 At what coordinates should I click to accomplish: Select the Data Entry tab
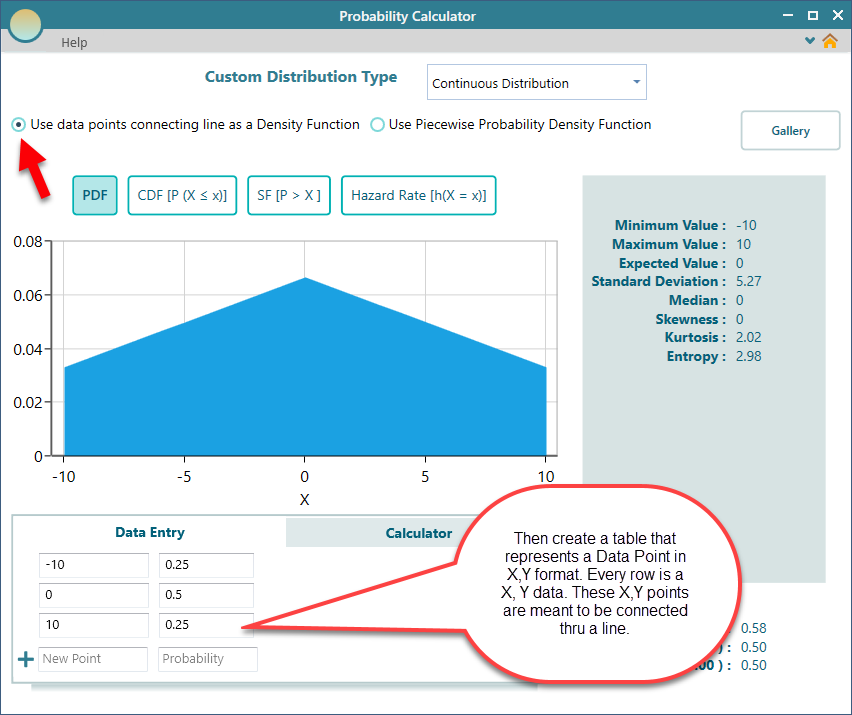tap(150, 532)
